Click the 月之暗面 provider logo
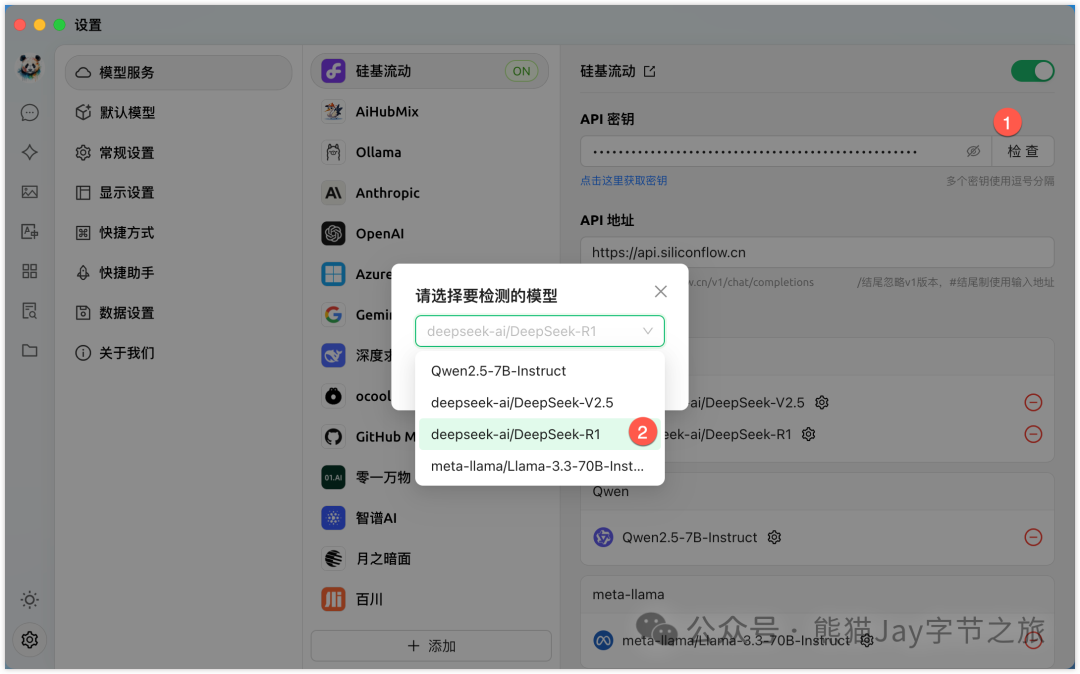The height and width of the screenshot is (674, 1080). coord(333,559)
